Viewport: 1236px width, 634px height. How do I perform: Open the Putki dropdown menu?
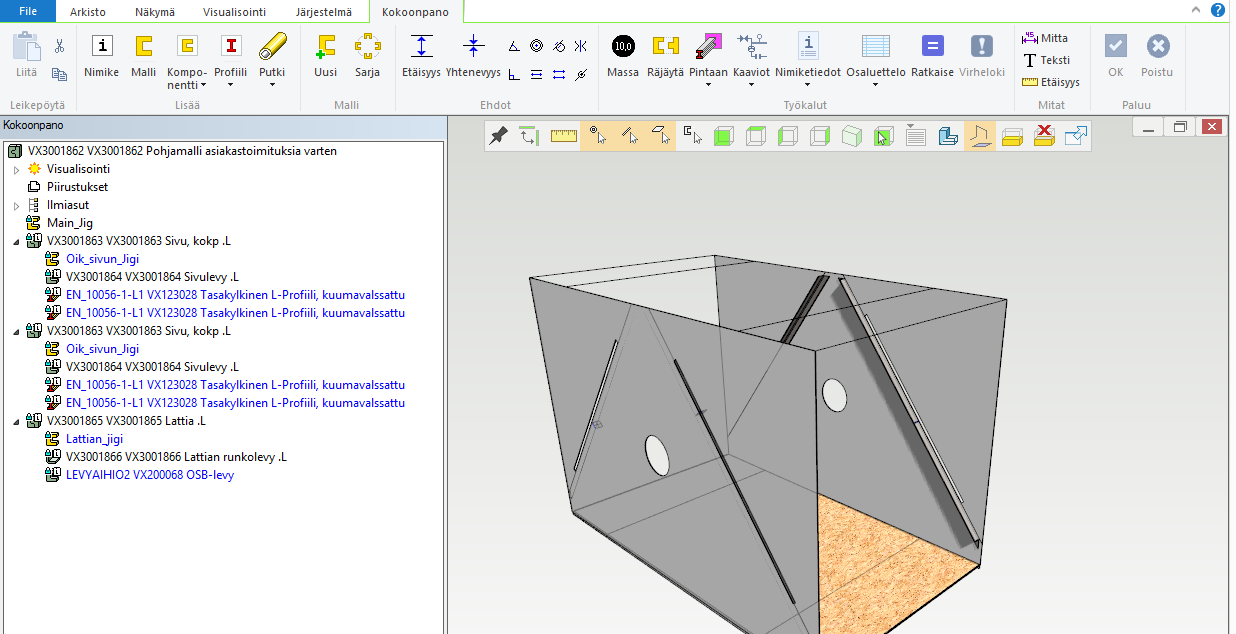(x=272, y=85)
